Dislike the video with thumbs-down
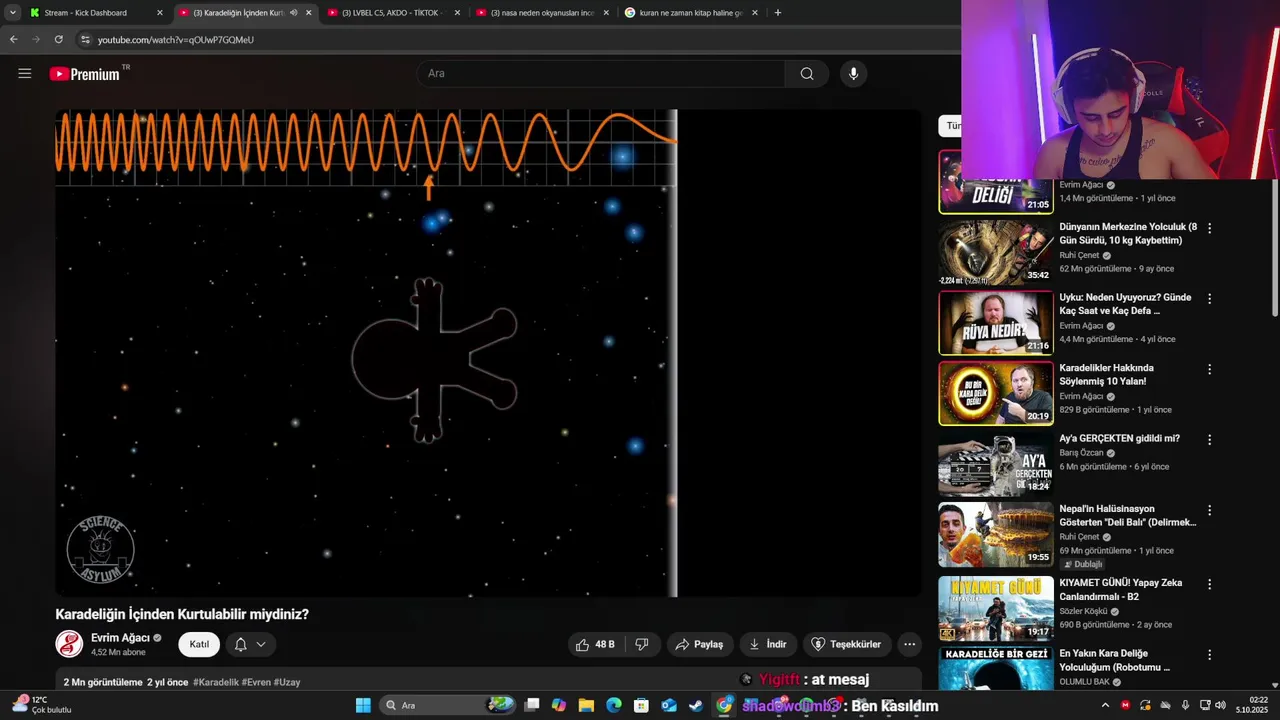1280x720 pixels. click(642, 644)
